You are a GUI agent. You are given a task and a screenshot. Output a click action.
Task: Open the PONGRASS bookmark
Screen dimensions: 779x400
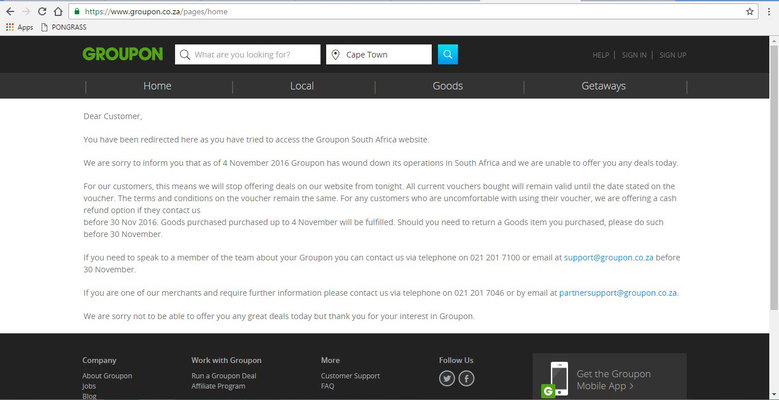[x=64, y=27]
